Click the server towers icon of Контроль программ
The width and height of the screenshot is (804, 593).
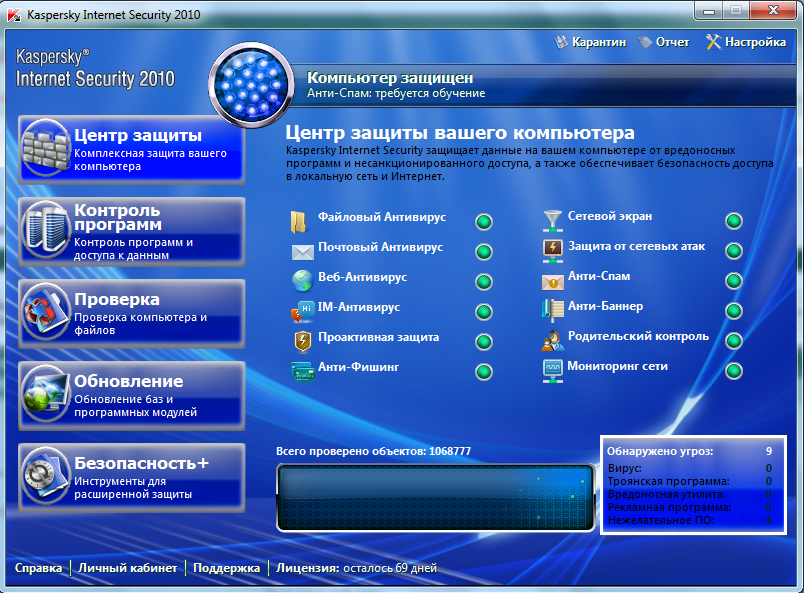pos(46,230)
